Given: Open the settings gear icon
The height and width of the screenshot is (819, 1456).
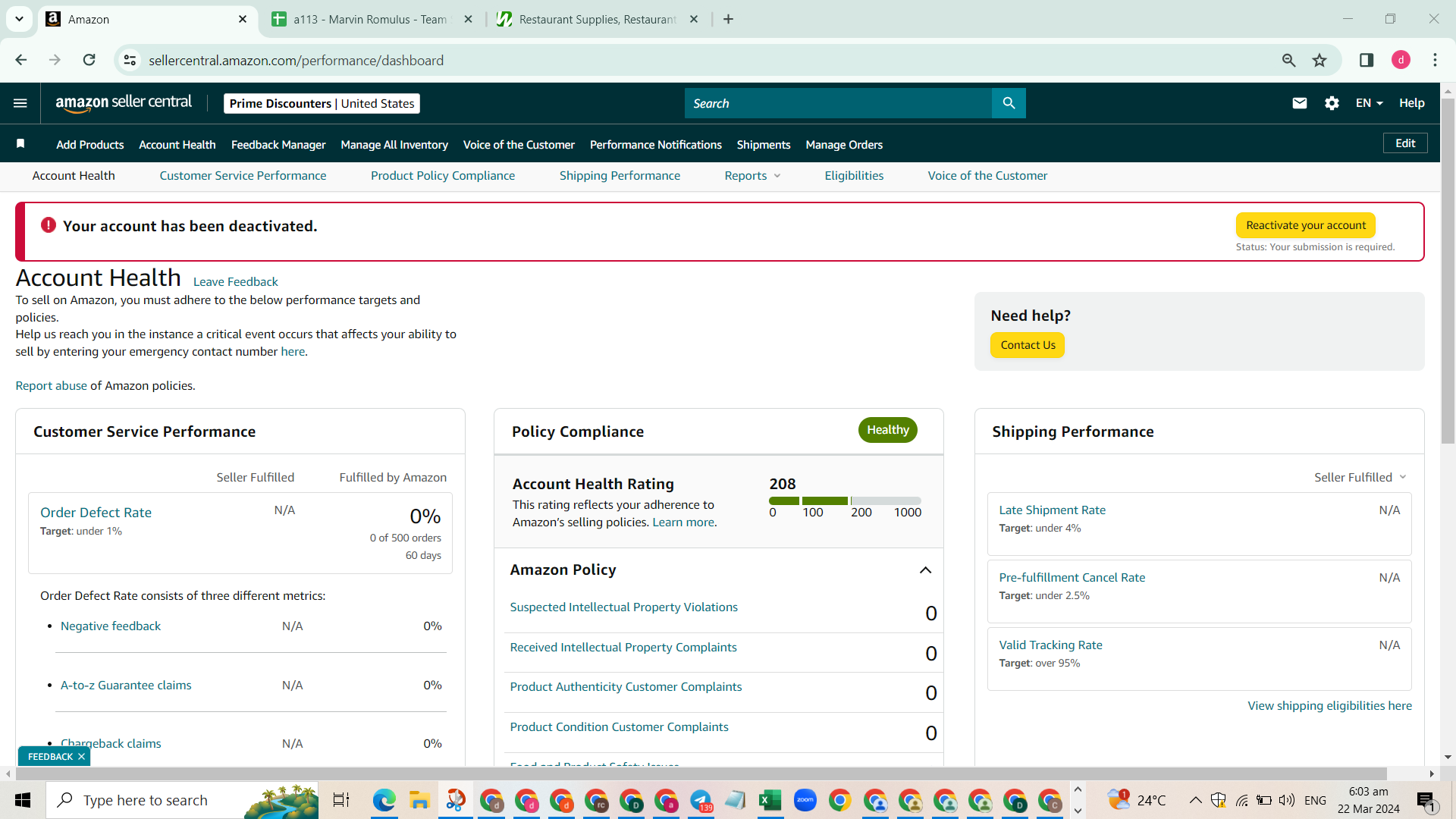Looking at the screenshot, I should tap(1332, 103).
